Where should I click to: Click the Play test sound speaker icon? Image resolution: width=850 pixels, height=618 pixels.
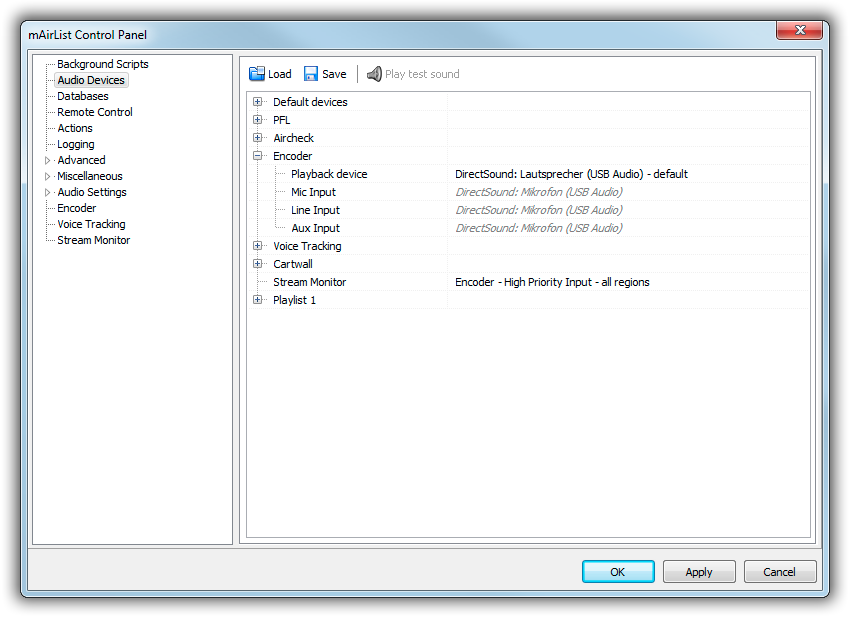(x=374, y=74)
